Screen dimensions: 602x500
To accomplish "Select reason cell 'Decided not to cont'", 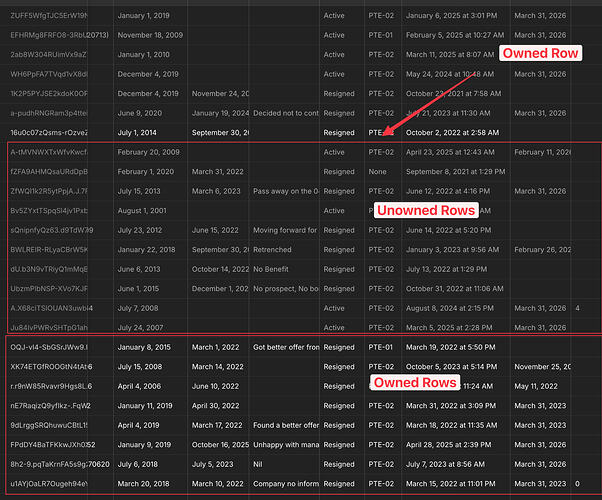I will point(286,113).
